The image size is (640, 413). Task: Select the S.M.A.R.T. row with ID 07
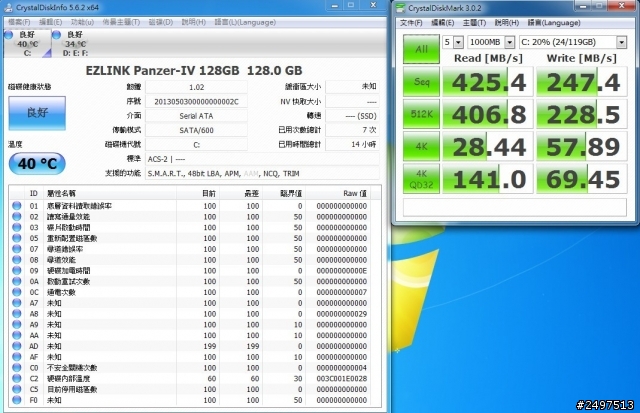(x=190, y=249)
